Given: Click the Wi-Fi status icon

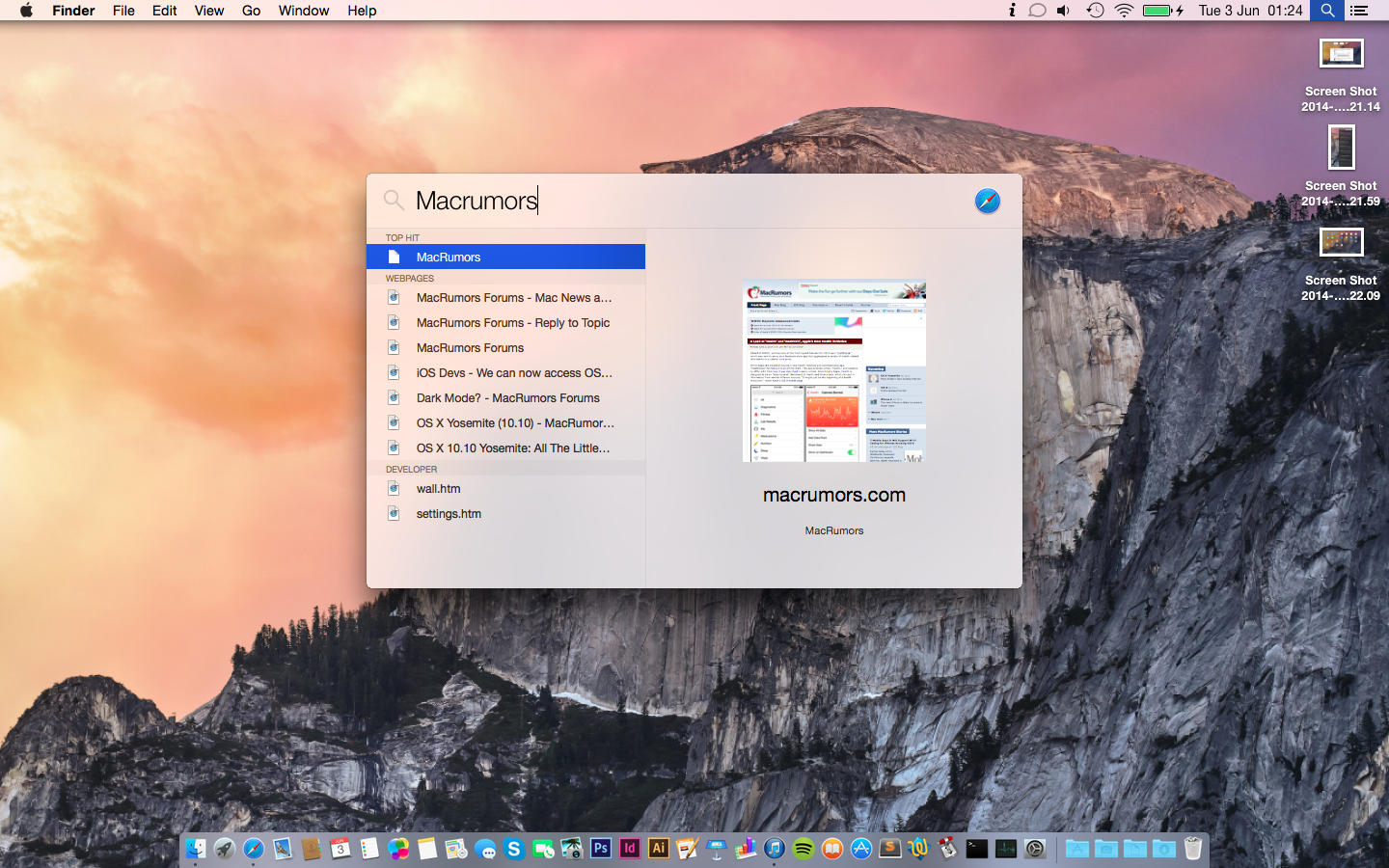Looking at the screenshot, I should click(1124, 11).
